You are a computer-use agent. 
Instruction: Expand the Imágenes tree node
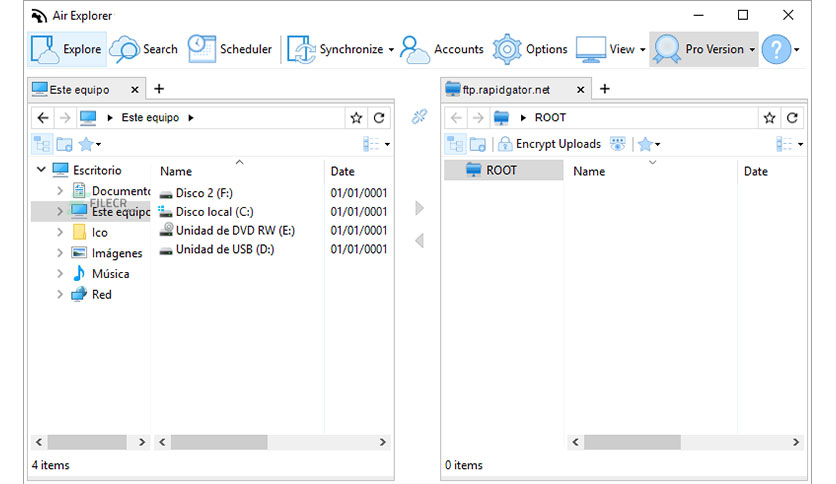click(x=60, y=253)
